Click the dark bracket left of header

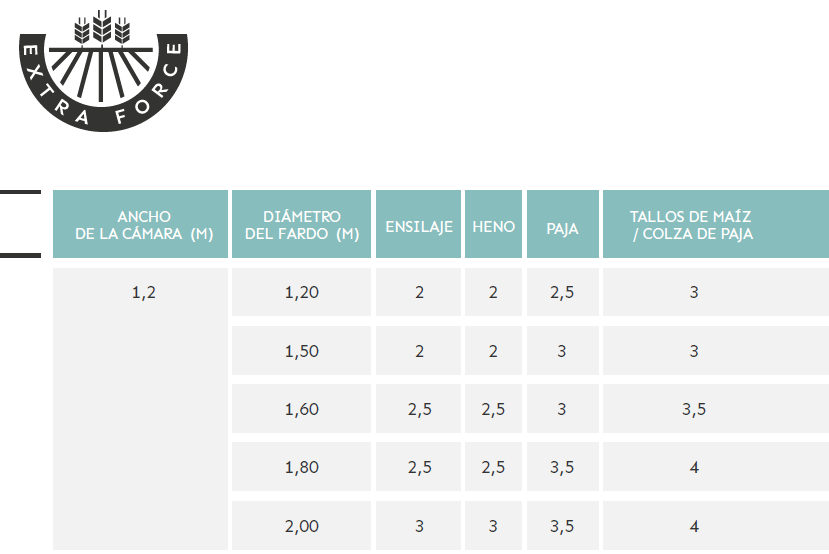(x=20, y=224)
